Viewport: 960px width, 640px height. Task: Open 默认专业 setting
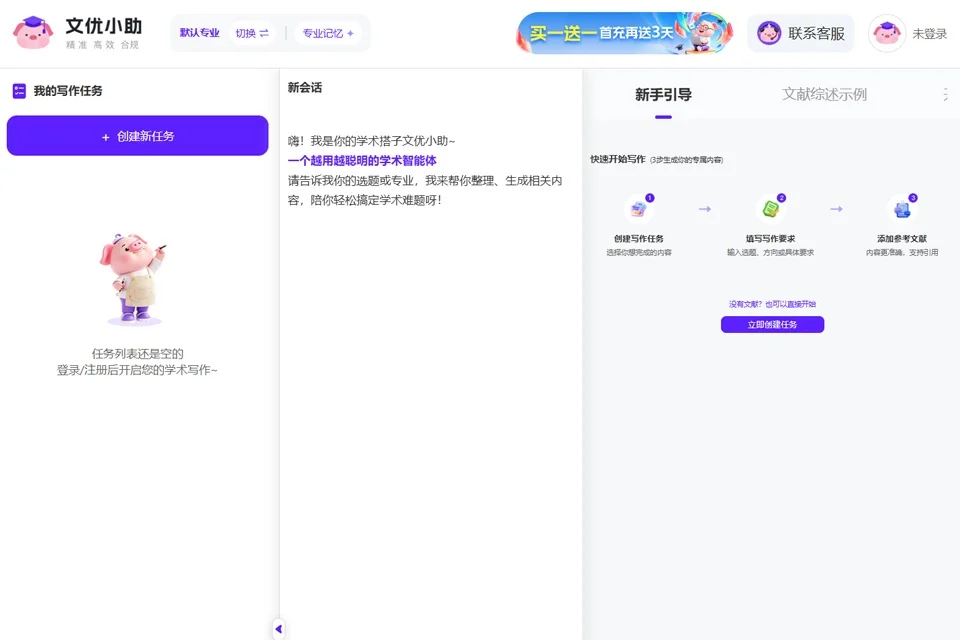point(200,32)
